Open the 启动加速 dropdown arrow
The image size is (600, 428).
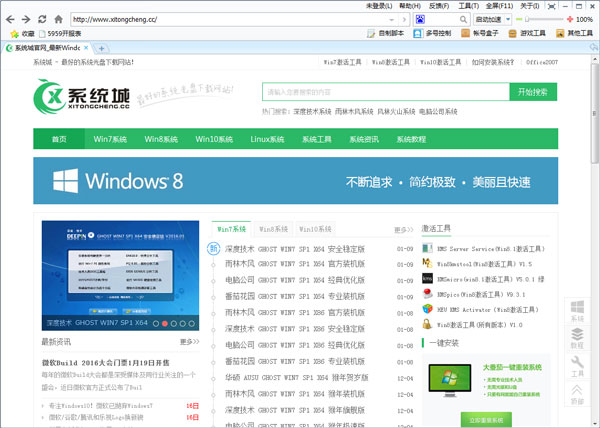(x=508, y=19)
